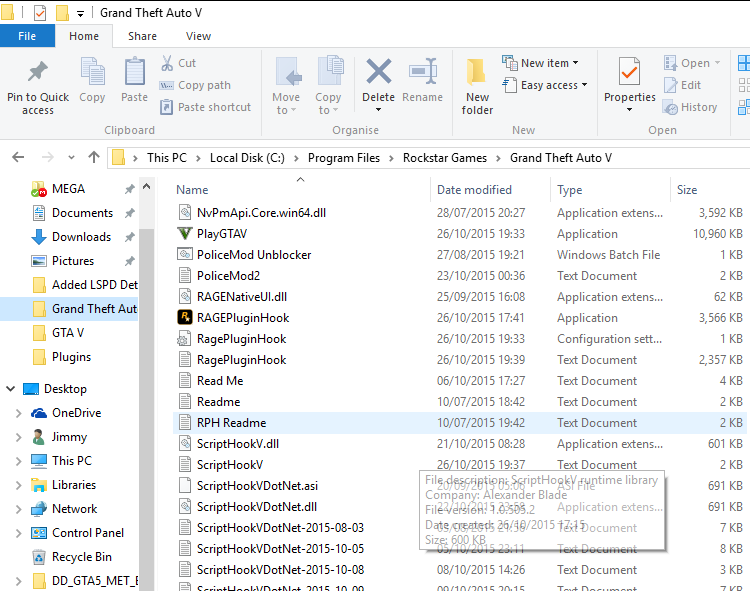Click the Open ribbon button
The width and height of the screenshot is (750, 591).
point(692,63)
